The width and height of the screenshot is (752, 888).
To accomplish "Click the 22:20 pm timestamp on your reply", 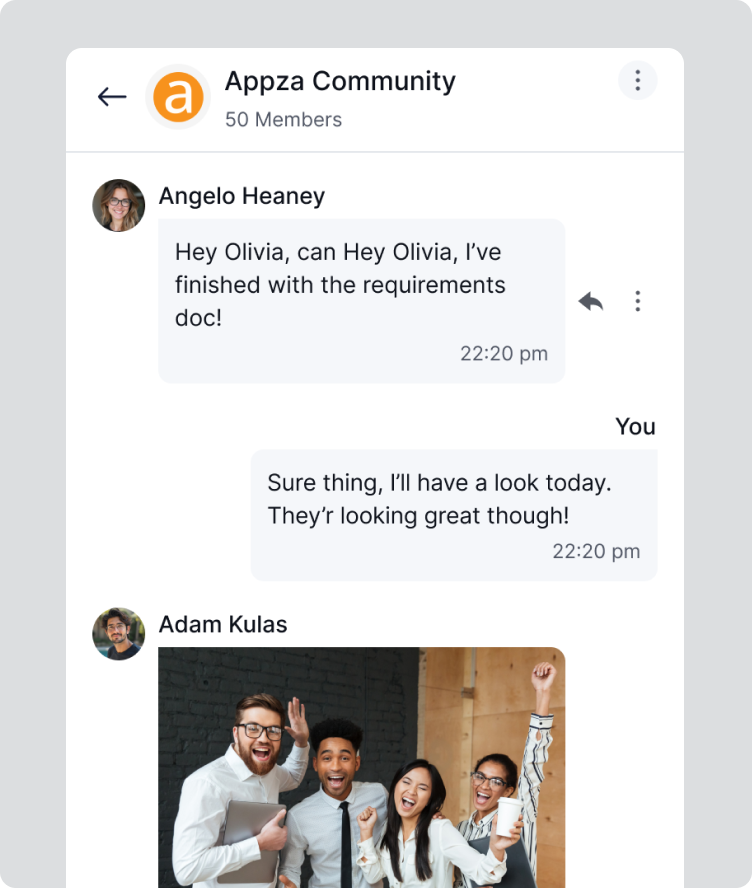I will (596, 551).
